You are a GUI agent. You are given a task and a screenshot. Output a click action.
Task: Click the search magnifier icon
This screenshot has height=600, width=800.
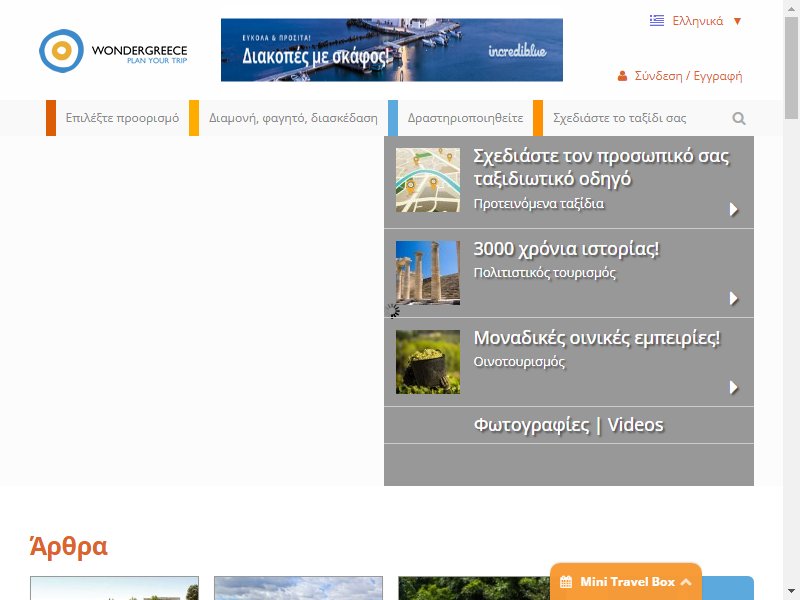[739, 119]
